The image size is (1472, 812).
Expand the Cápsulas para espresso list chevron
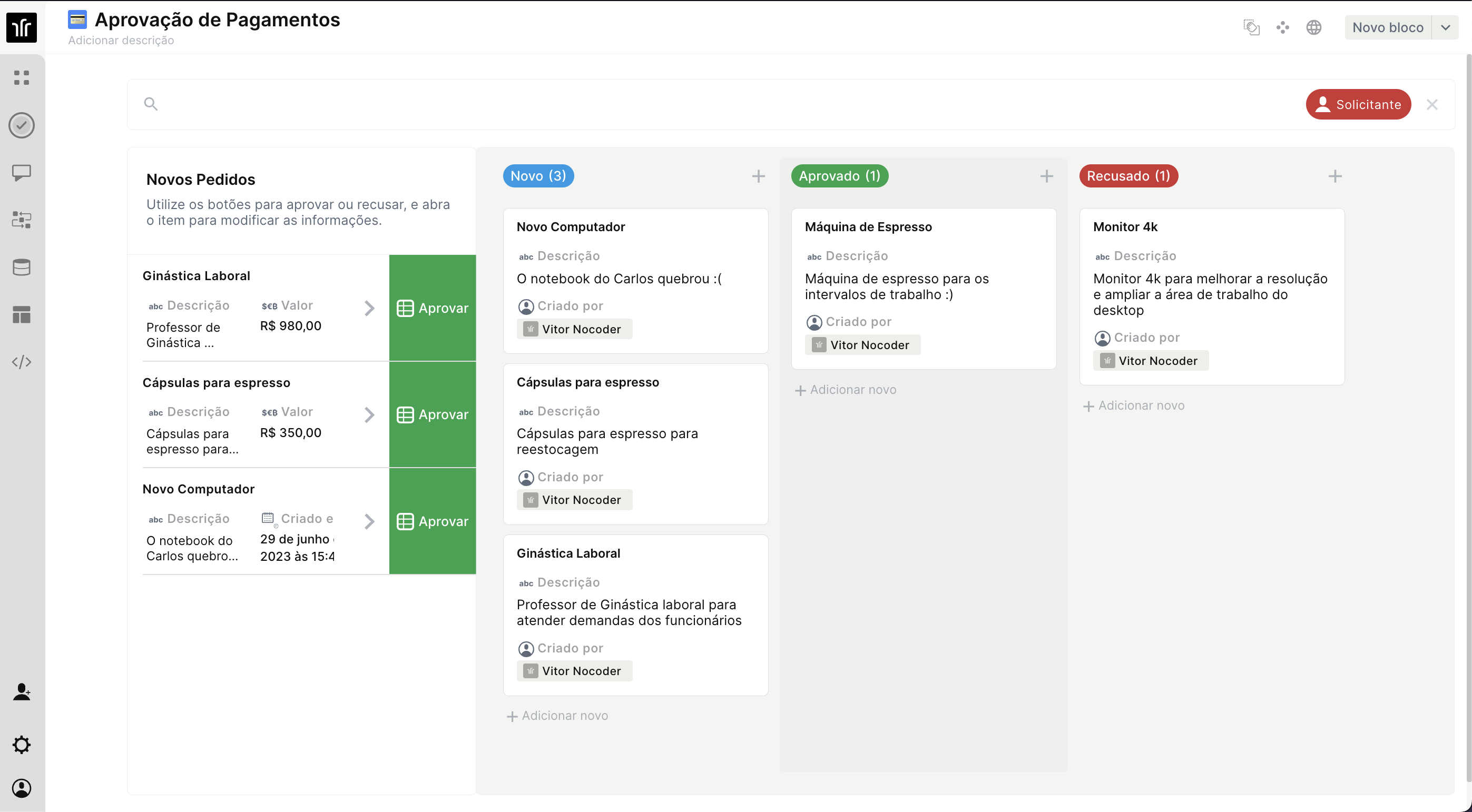tap(370, 414)
